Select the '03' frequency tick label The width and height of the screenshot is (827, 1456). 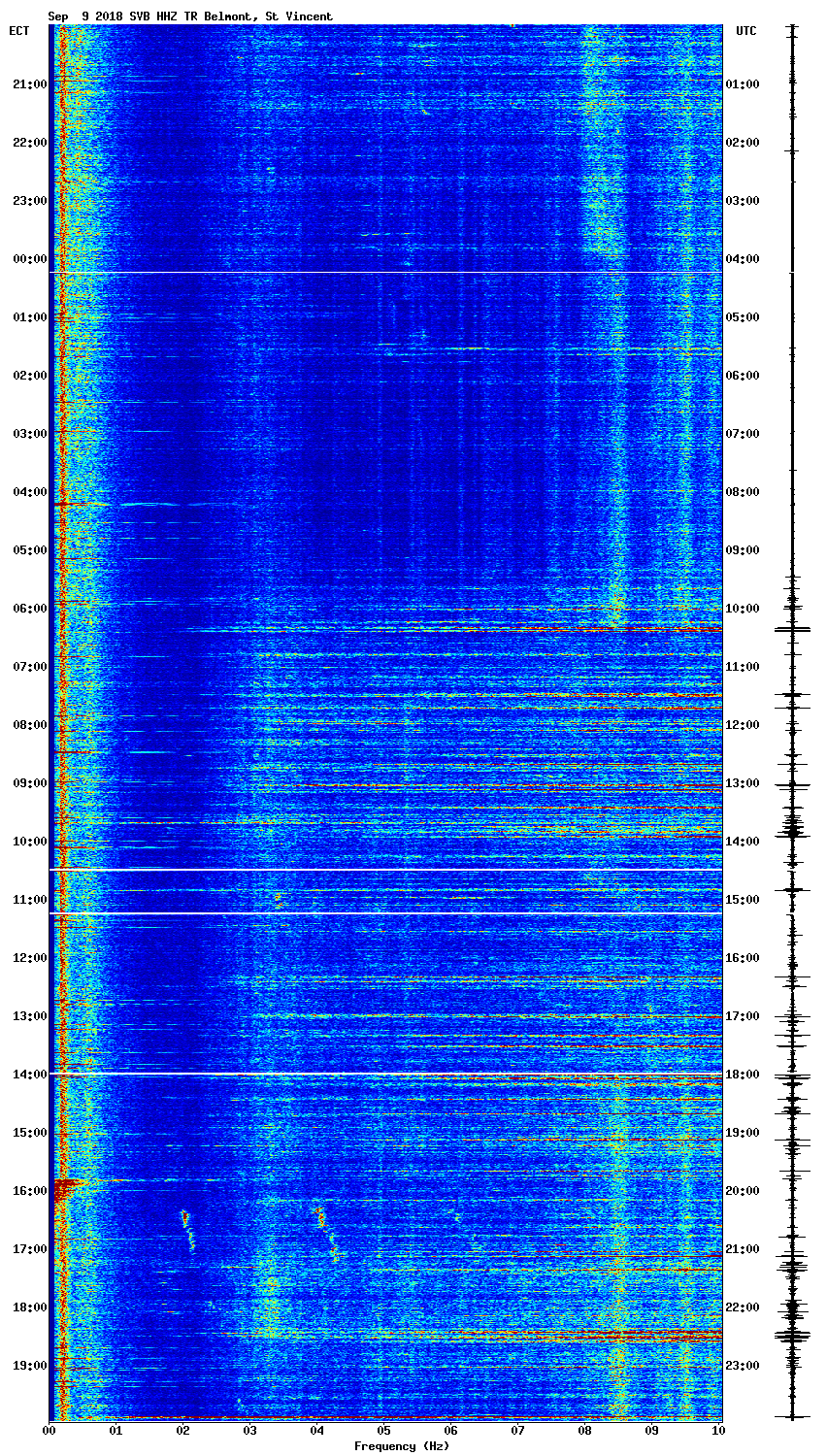click(x=249, y=1431)
